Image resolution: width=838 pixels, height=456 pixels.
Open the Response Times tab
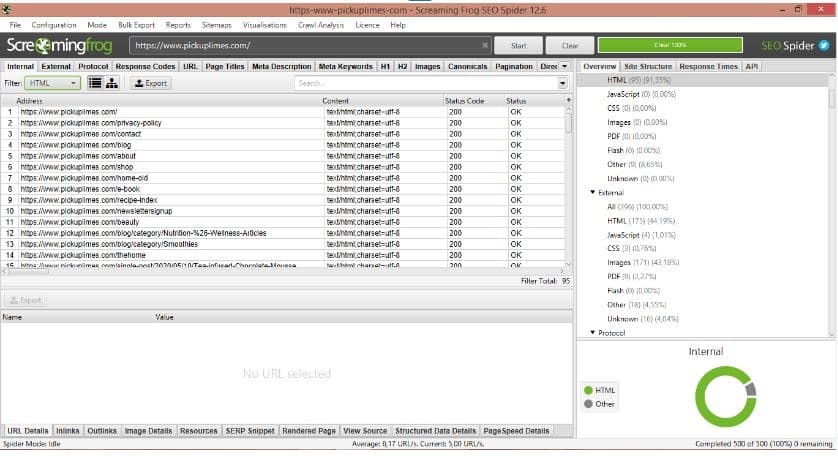[709, 66]
